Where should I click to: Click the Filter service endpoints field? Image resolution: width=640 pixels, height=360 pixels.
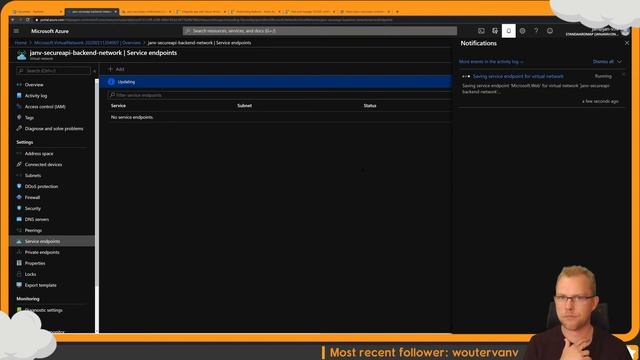pyautogui.click(x=280, y=95)
